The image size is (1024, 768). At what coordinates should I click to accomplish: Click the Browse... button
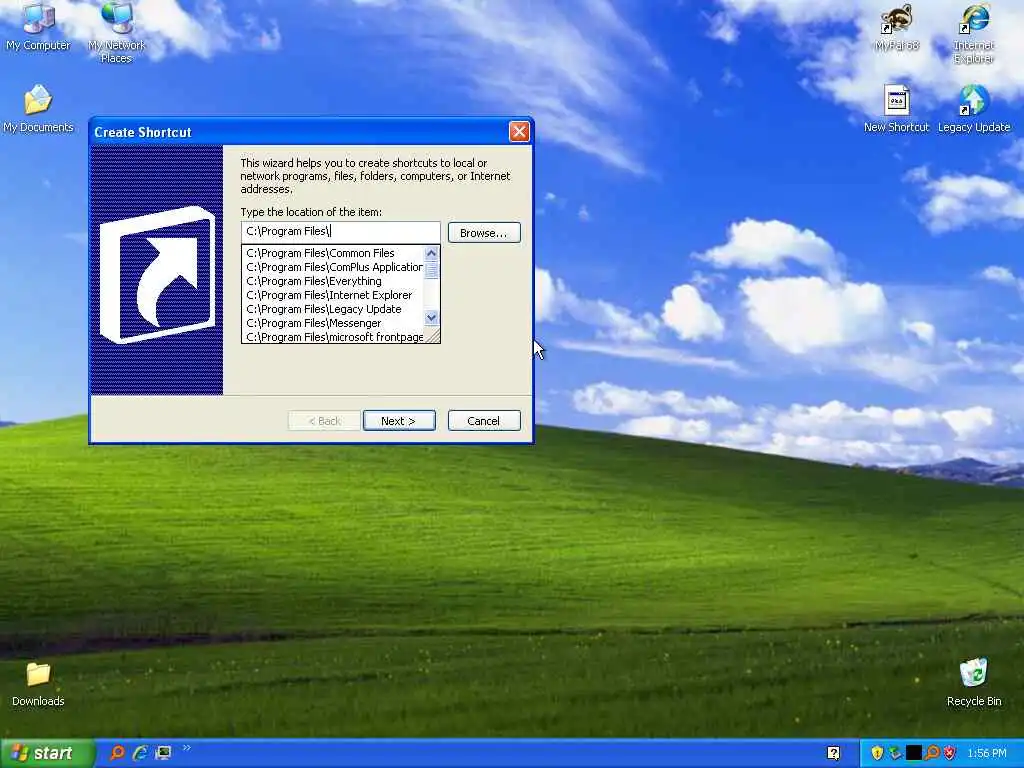(x=484, y=233)
